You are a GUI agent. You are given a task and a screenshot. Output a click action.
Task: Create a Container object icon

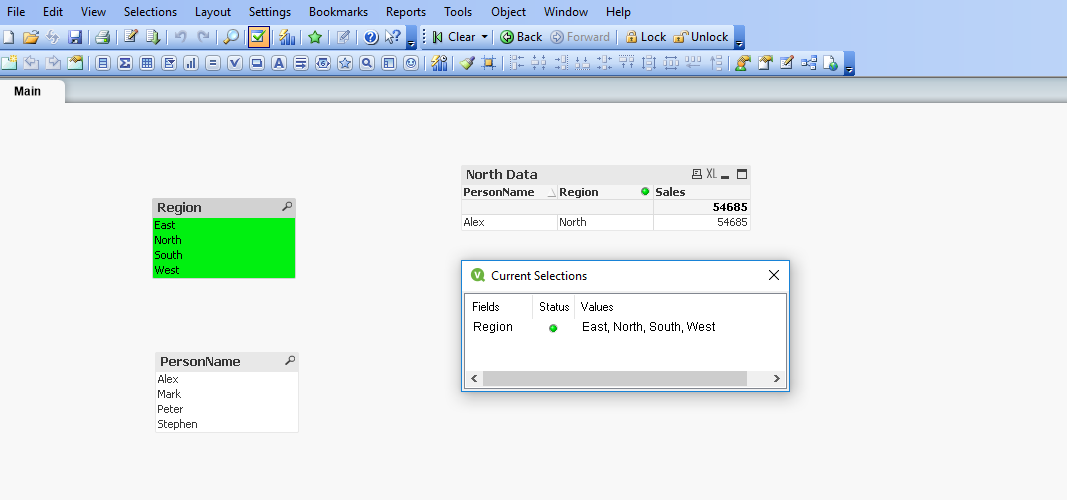click(389, 63)
